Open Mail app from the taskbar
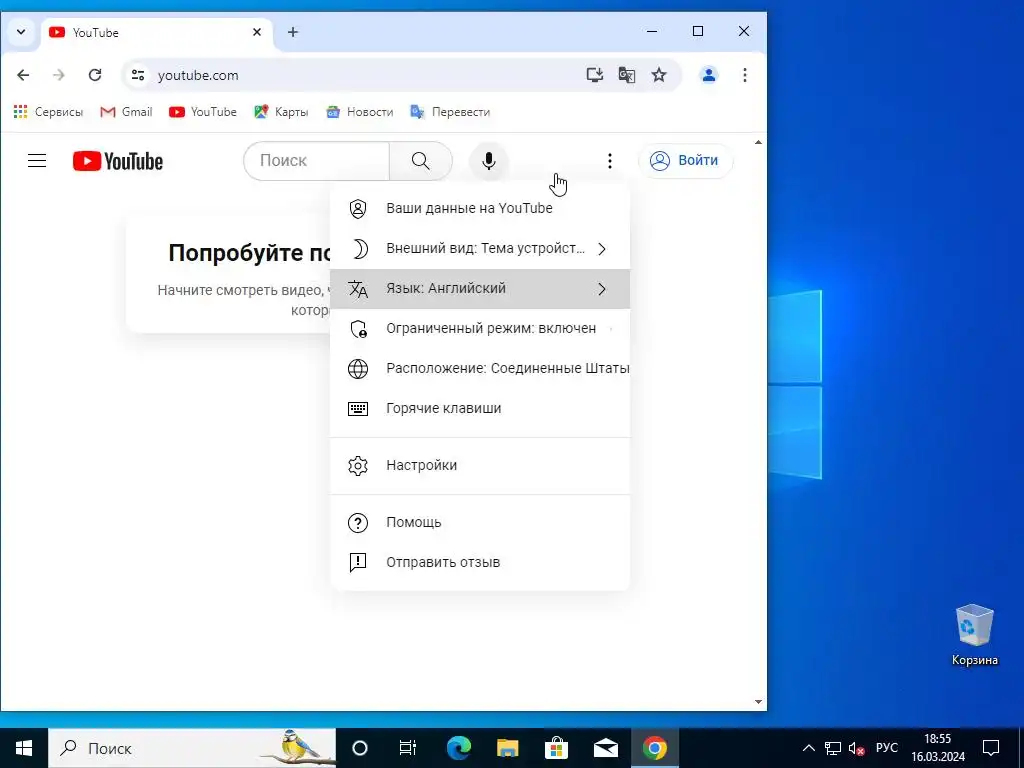 [606, 748]
